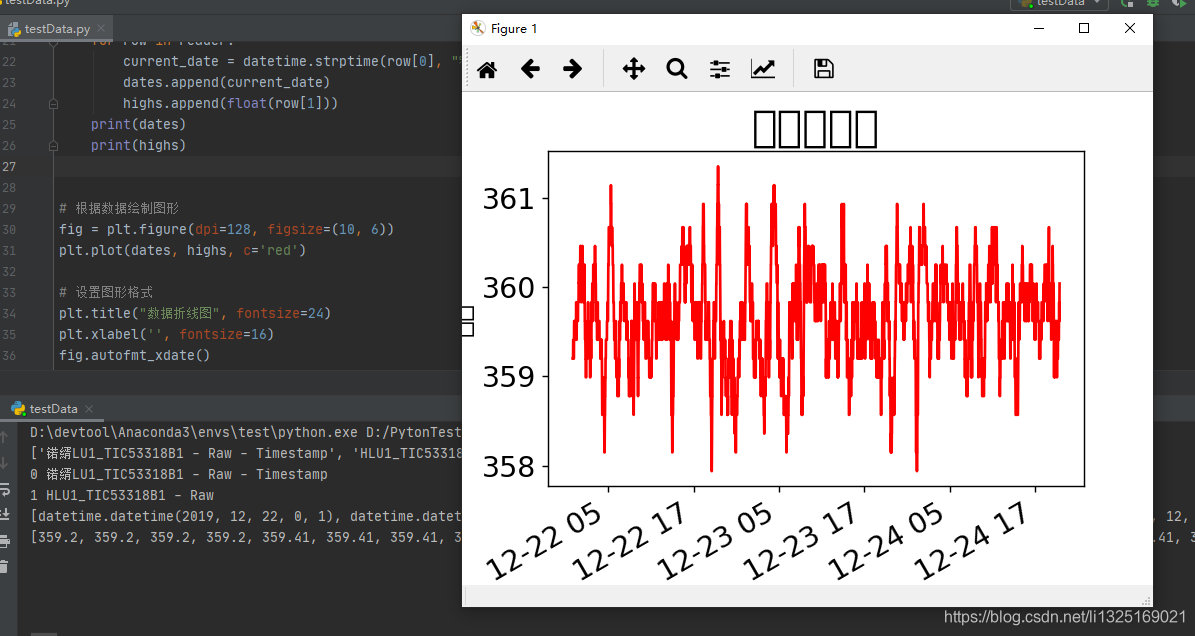Collapse the fold marker at line 26
This screenshot has height=636, width=1195.
coord(53,145)
